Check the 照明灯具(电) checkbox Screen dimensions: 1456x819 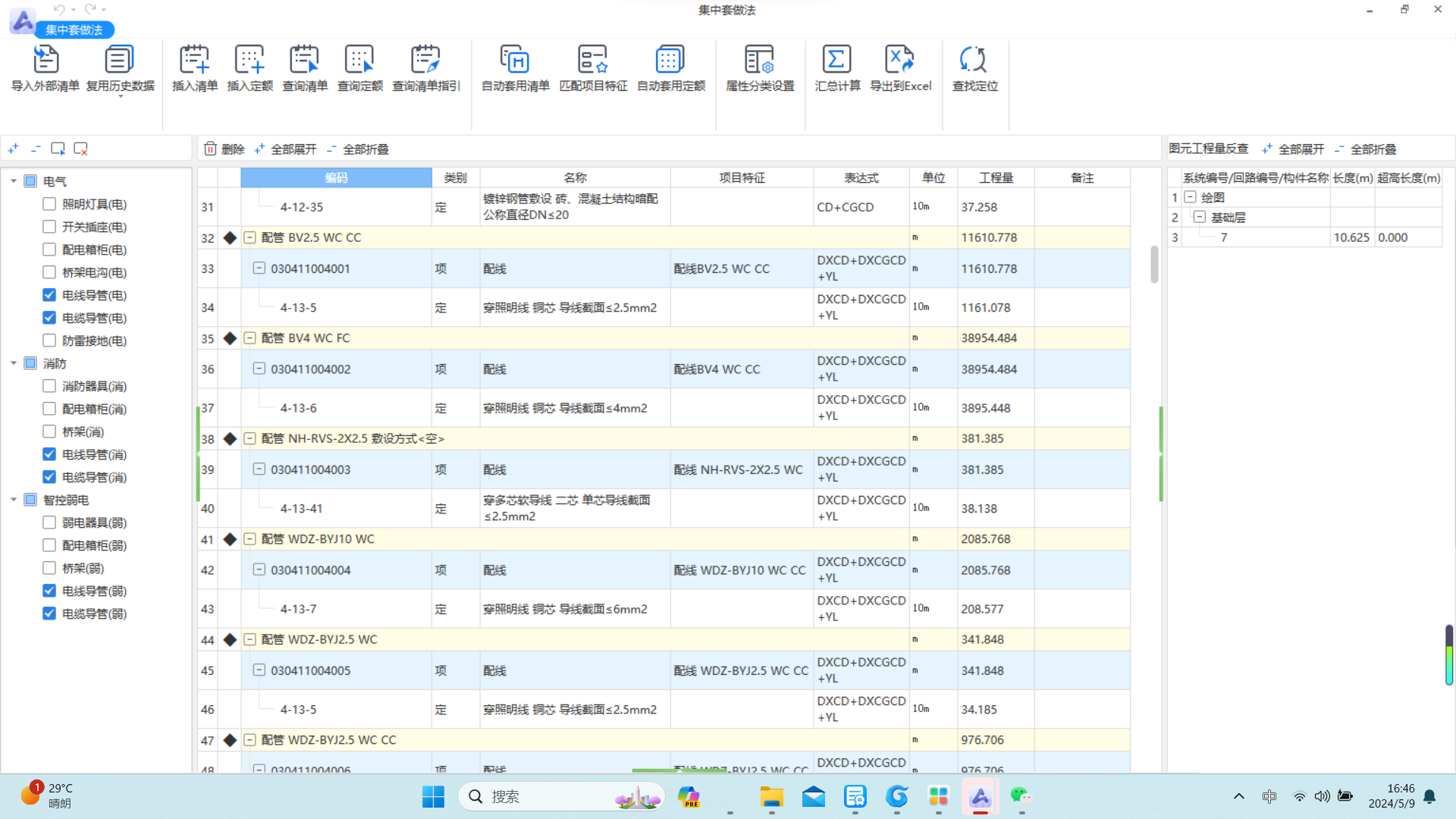pyautogui.click(x=49, y=204)
